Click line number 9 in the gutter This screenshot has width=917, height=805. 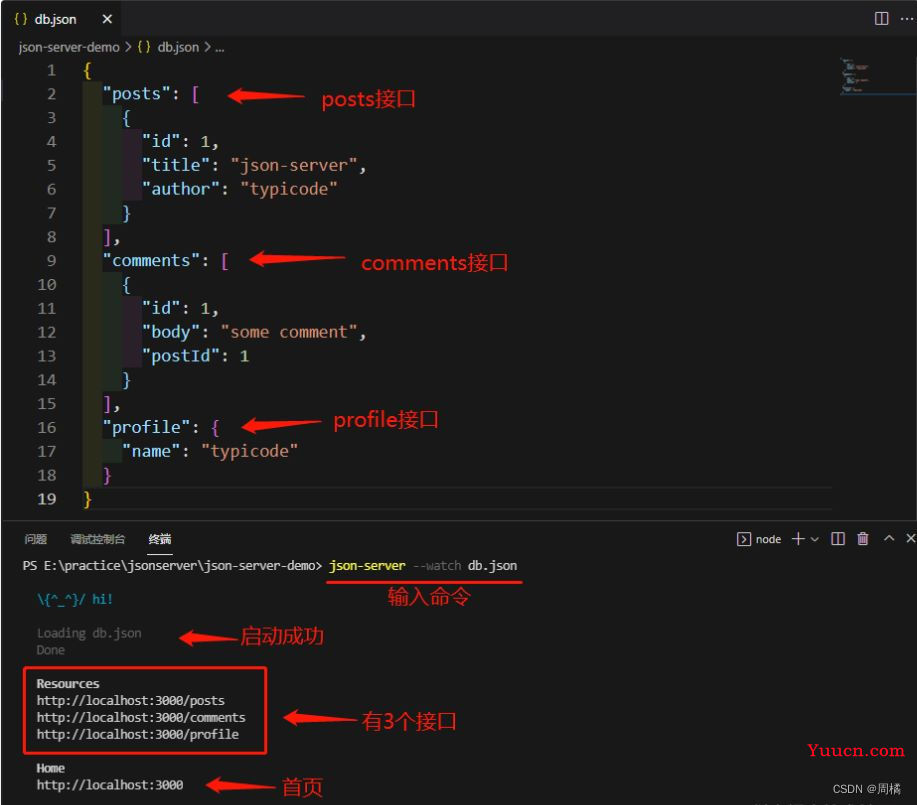point(51,260)
